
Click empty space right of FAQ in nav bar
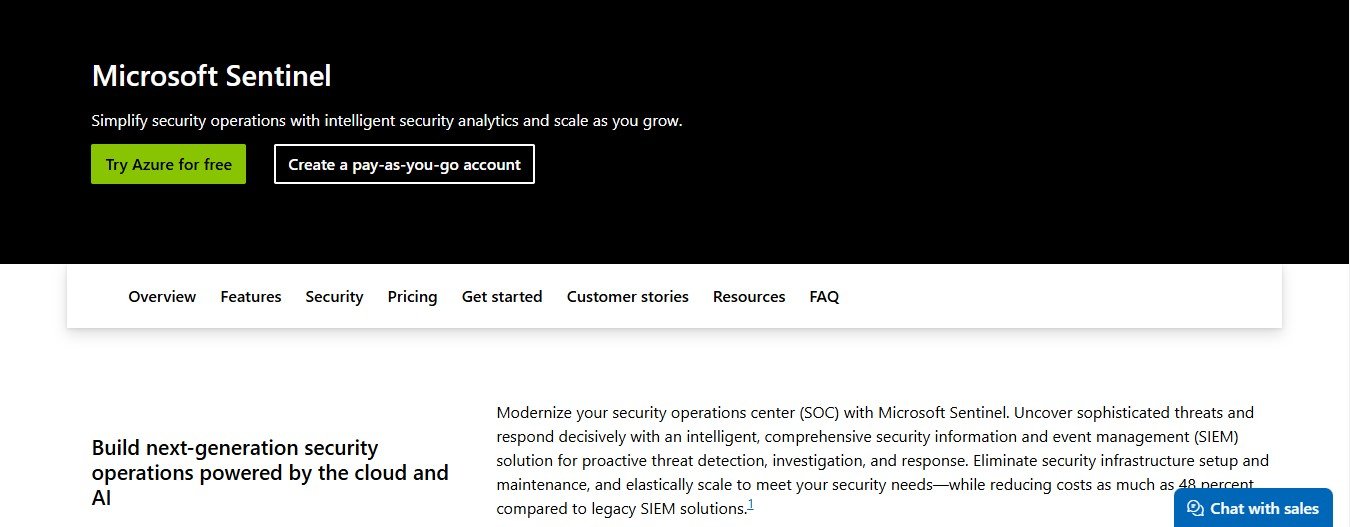point(1050,297)
